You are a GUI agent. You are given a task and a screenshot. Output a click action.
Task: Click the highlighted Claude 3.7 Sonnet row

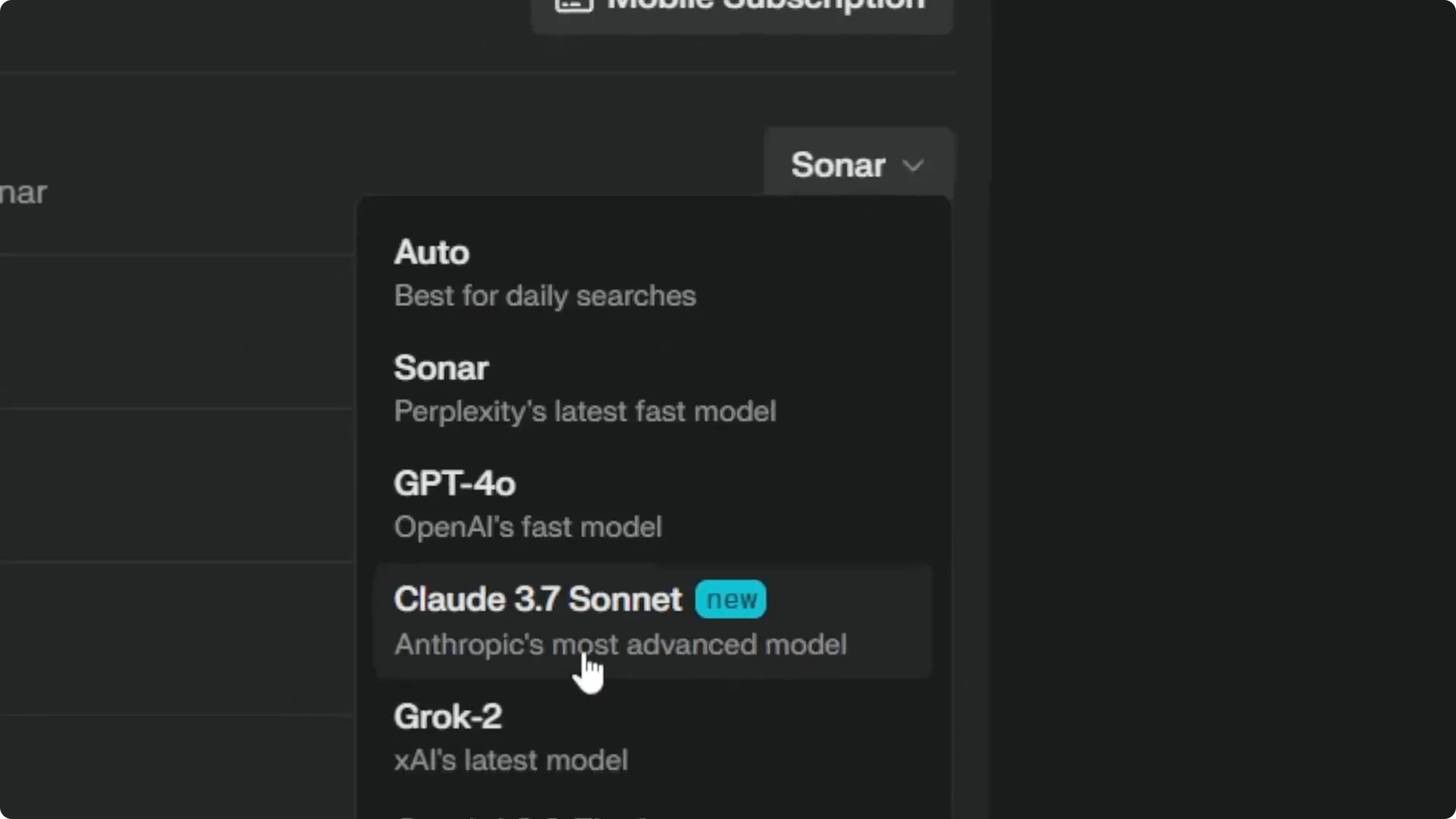[x=652, y=620]
